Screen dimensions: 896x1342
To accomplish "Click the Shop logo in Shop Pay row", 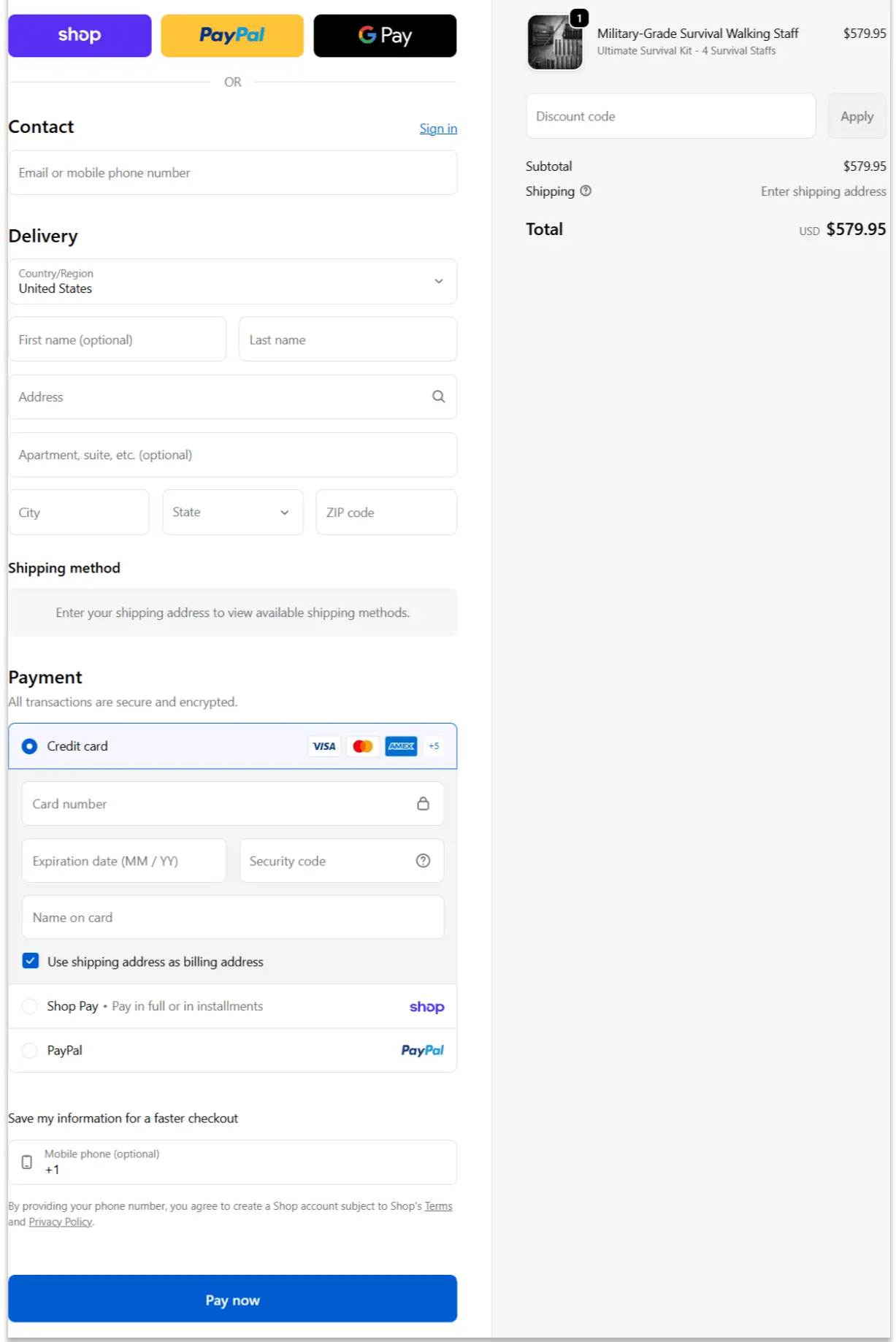I will pos(426,1007).
